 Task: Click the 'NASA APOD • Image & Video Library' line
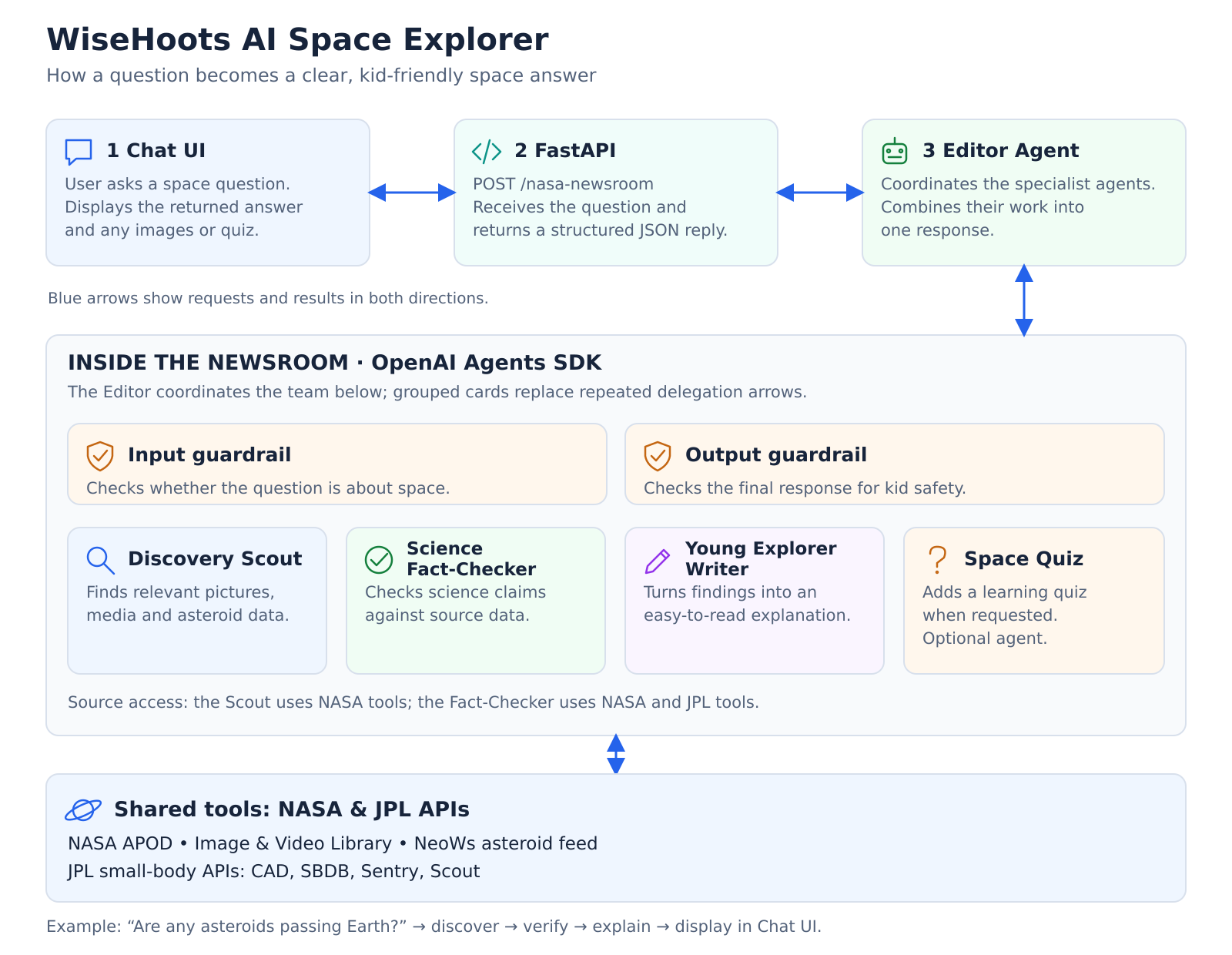[333, 843]
